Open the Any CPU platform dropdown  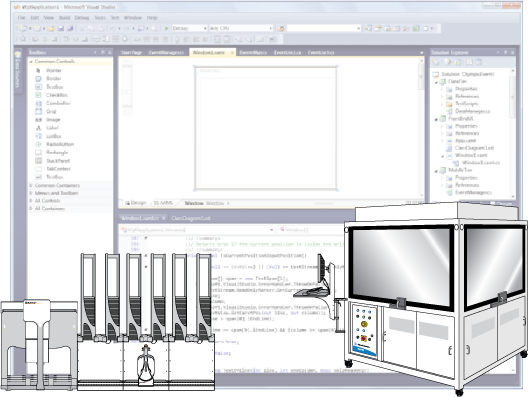coord(241,29)
